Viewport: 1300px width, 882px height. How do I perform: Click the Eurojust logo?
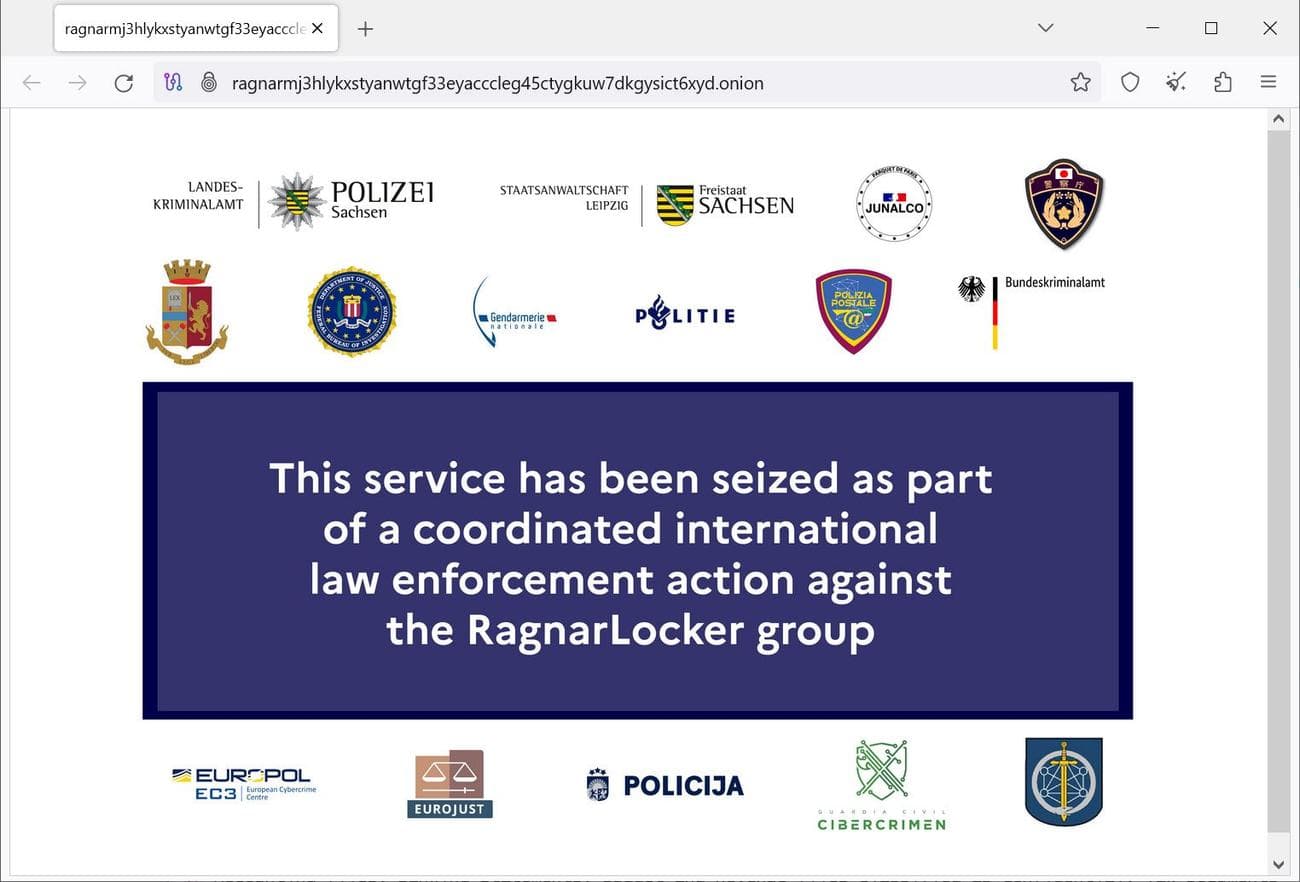coord(449,783)
